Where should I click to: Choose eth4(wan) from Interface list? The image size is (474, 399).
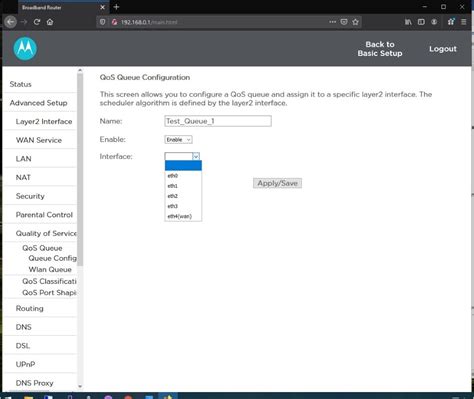click(183, 217)
